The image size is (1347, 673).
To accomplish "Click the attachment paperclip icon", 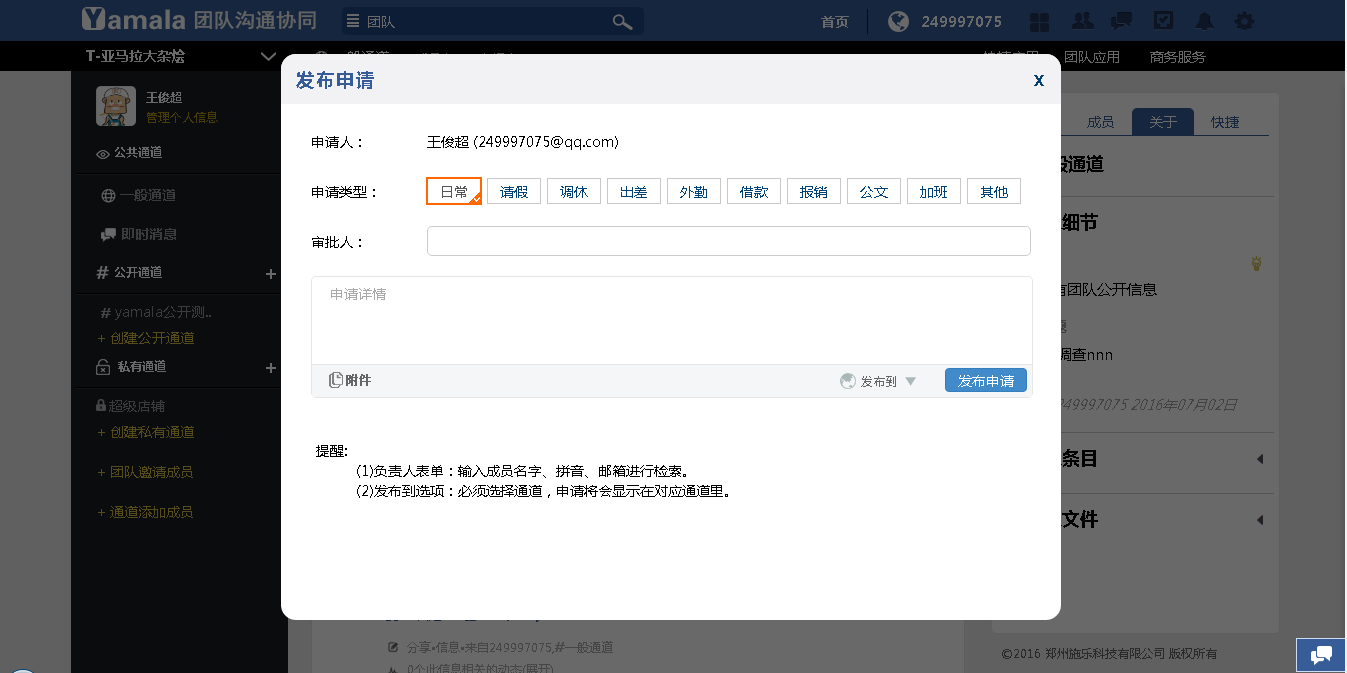I will pos(336,380).
